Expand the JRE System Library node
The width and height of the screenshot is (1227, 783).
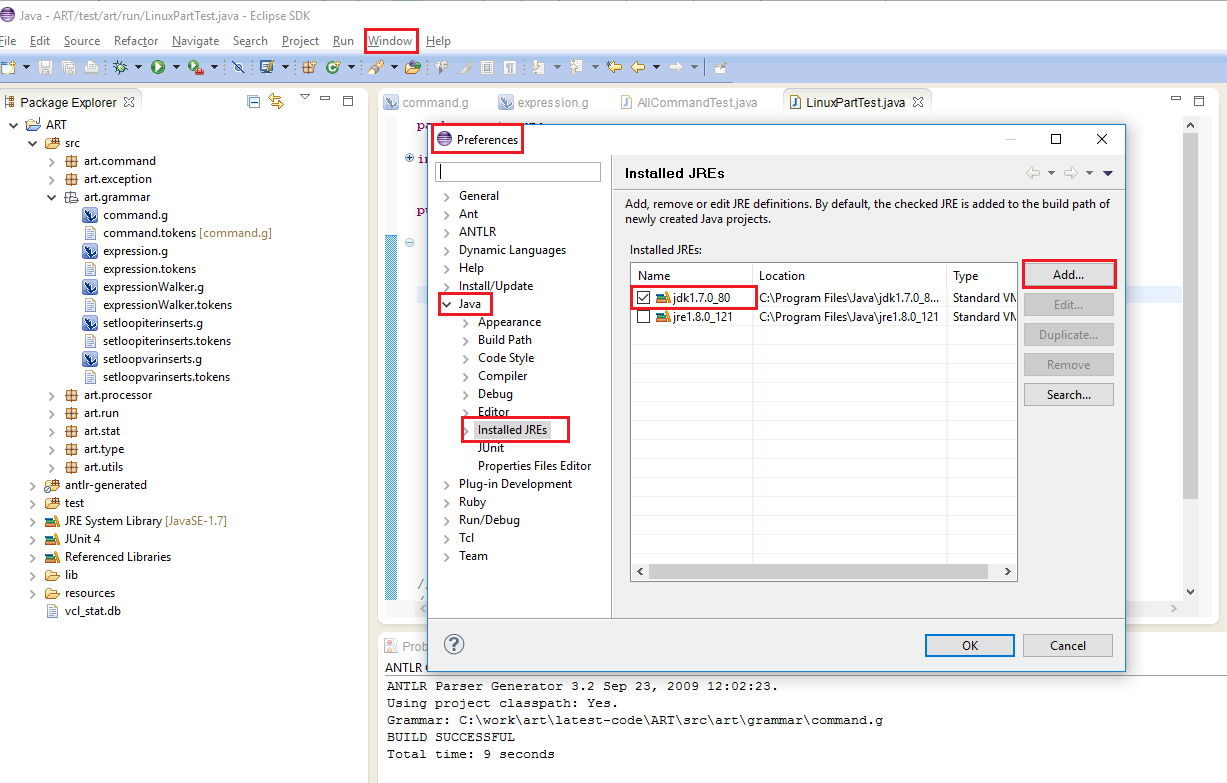click(x=33, y=521)
